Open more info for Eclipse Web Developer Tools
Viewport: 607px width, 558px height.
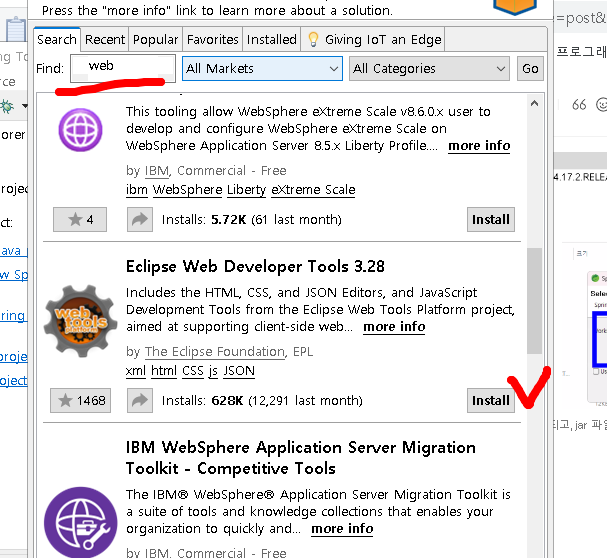[394, 327]
